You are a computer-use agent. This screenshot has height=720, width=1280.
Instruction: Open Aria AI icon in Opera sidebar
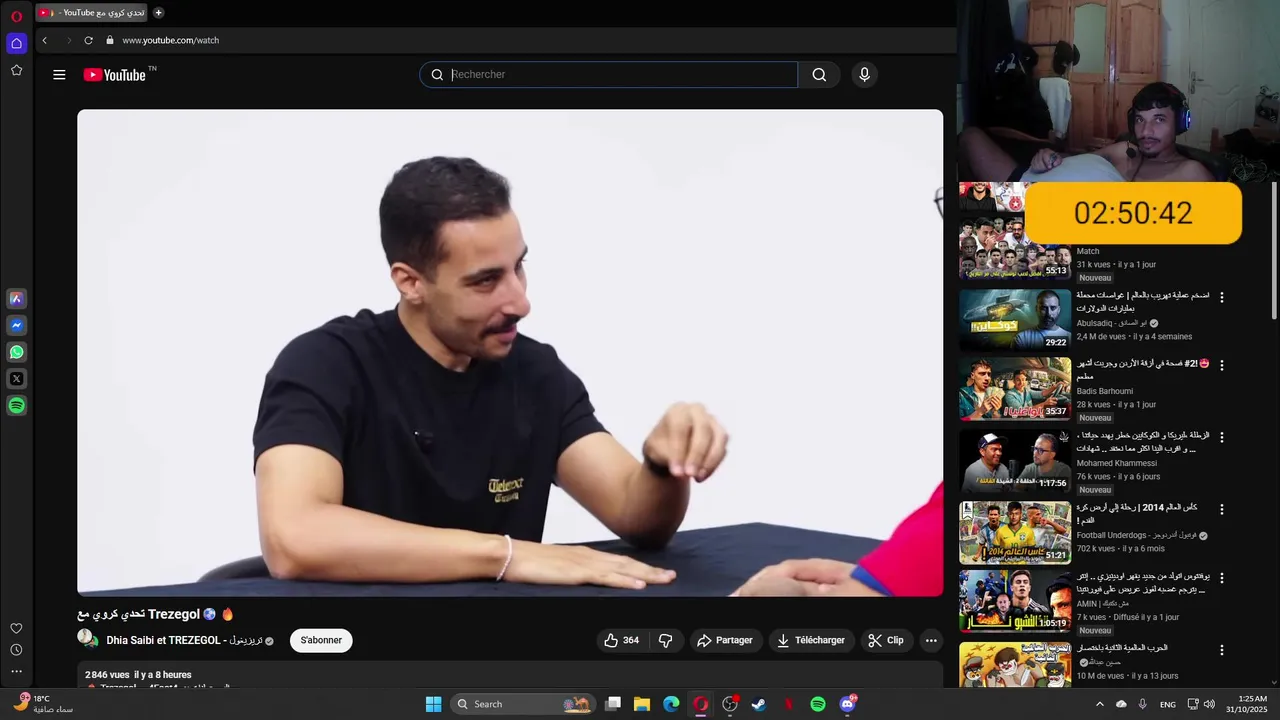pyautogui.click(x=16, y=298)
